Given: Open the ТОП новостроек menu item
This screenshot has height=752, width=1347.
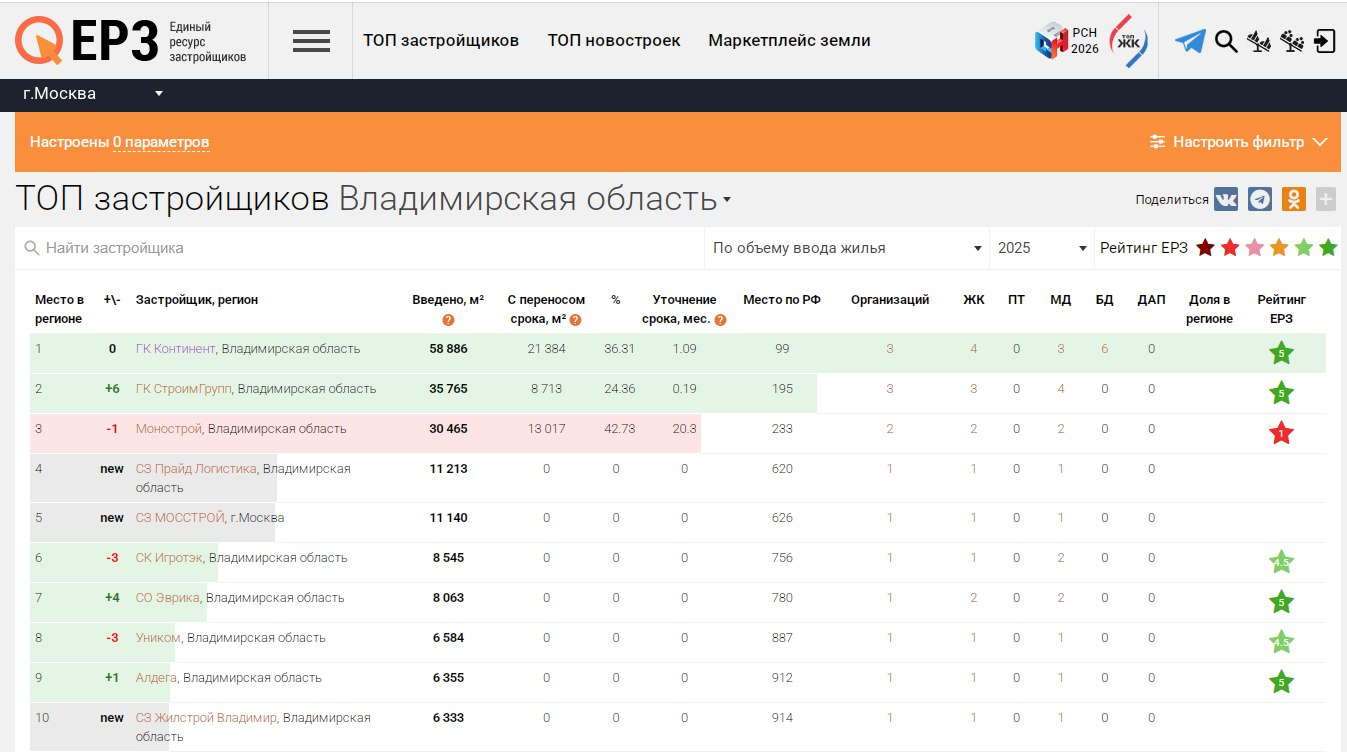Looking at the screenshot, I should coord(614,41).
